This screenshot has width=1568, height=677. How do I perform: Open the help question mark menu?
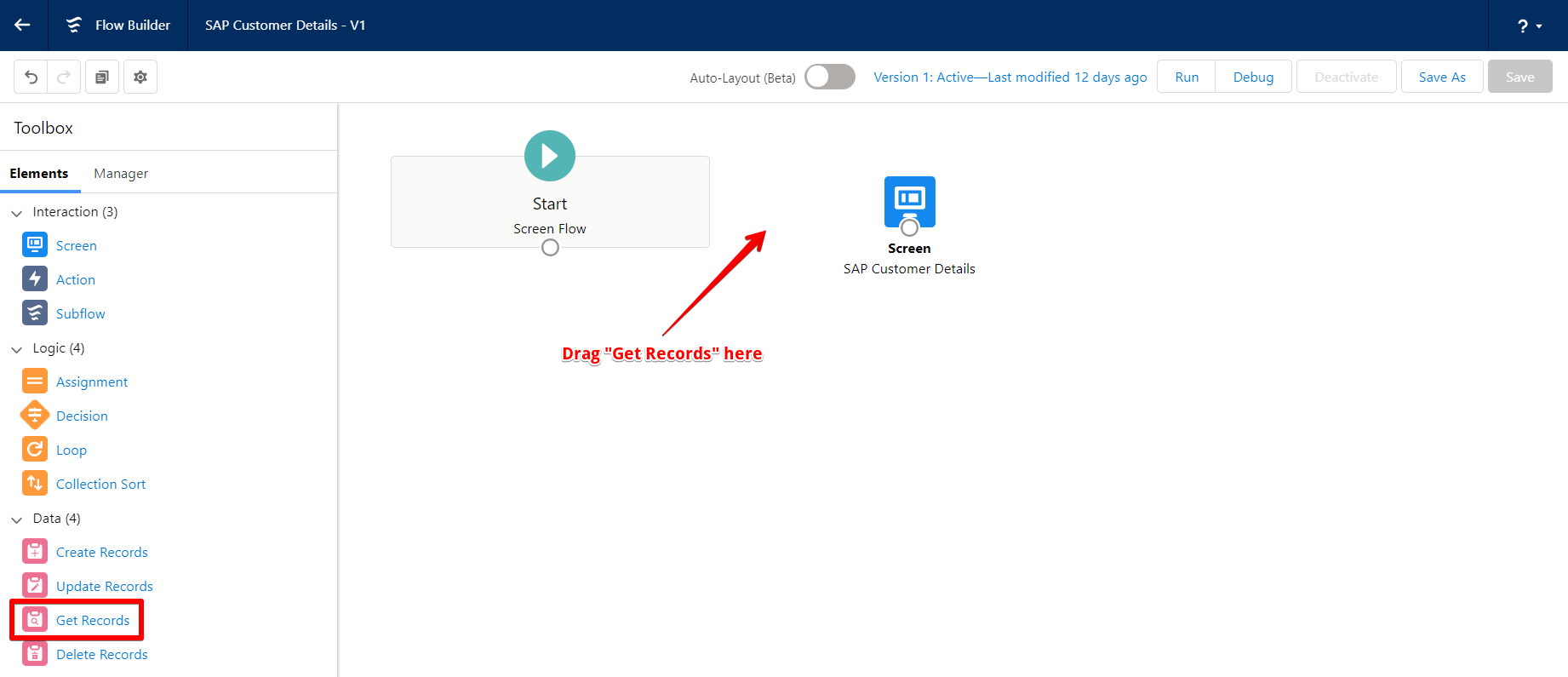click(1530, 26)
